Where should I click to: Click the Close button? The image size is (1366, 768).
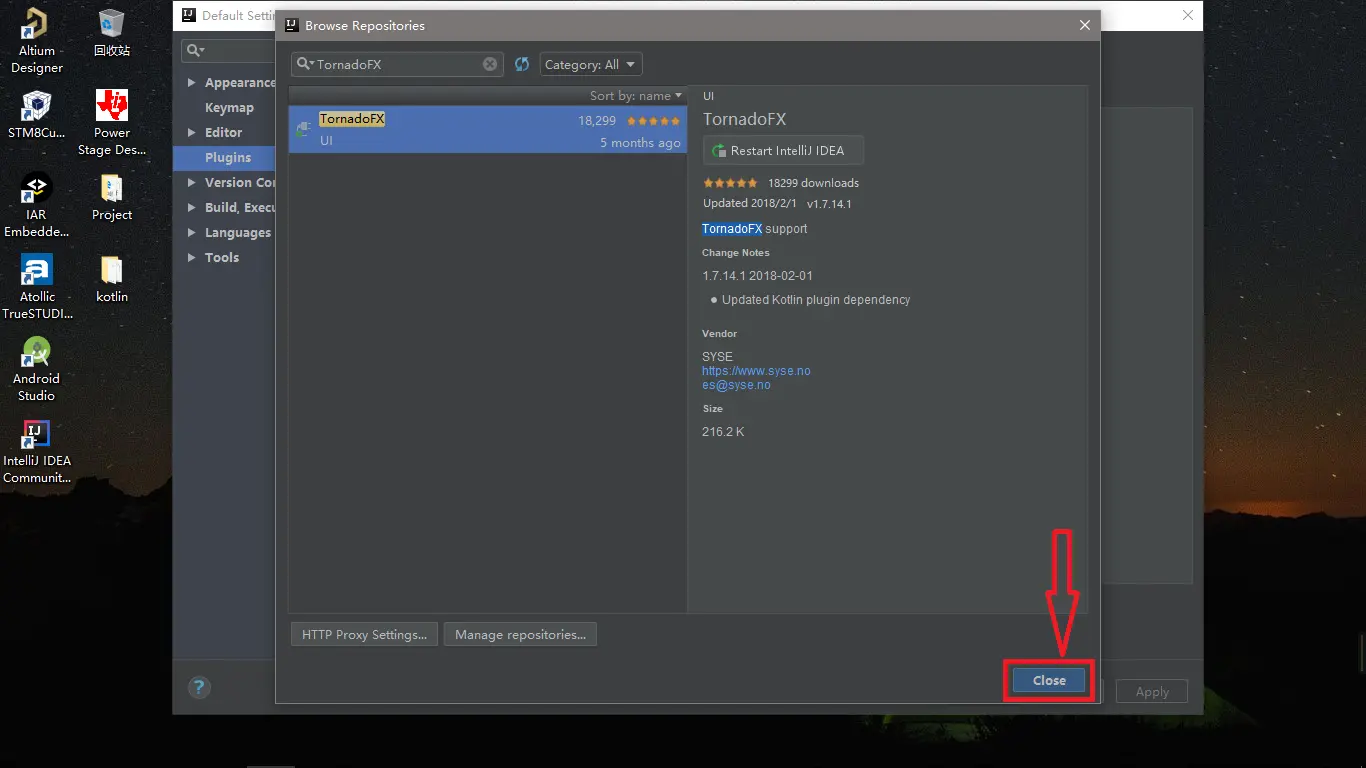1049,680
